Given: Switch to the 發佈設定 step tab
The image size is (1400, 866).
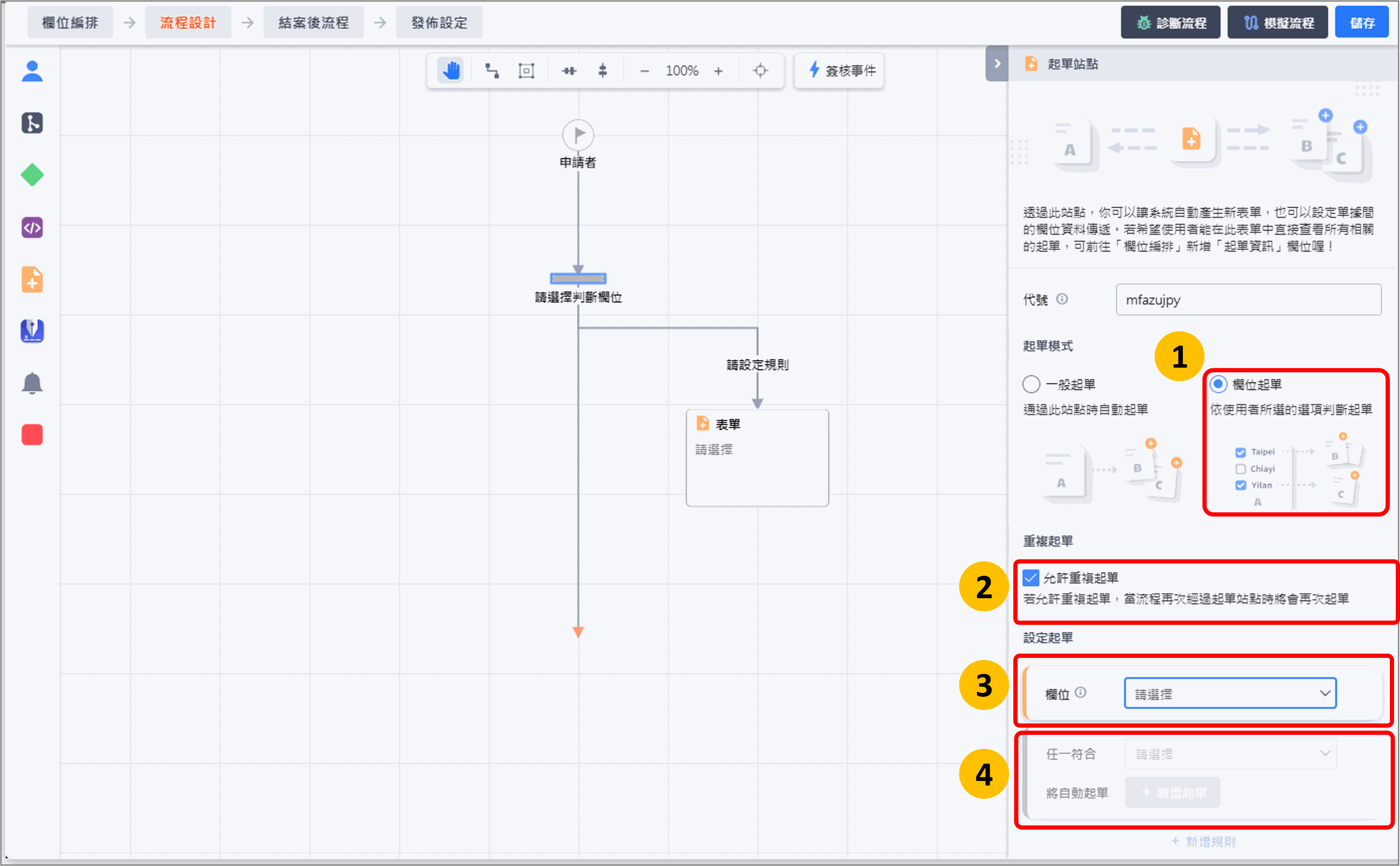Looking at the screenshot, I should (439, 23).
